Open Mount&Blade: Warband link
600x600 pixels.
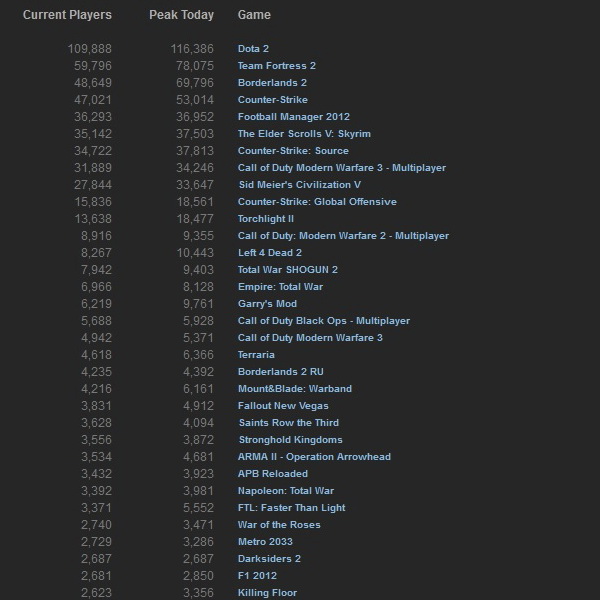295,389
